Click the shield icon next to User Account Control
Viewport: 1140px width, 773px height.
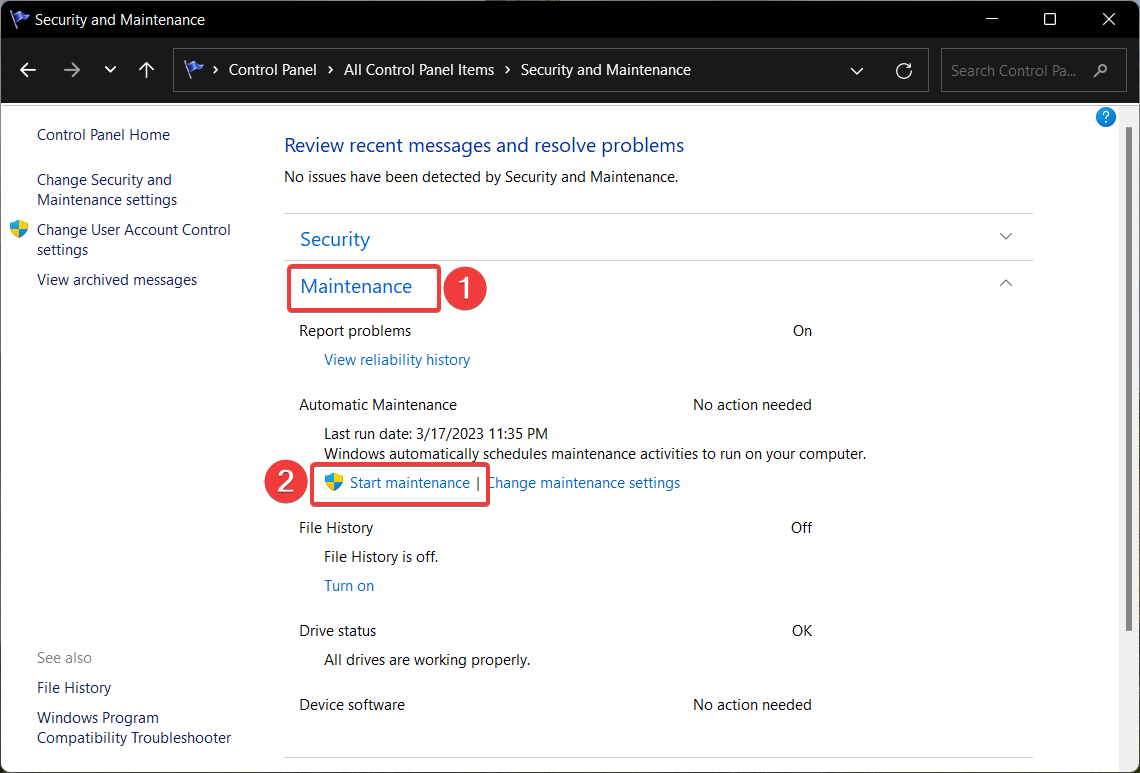(x=18, y=229)
